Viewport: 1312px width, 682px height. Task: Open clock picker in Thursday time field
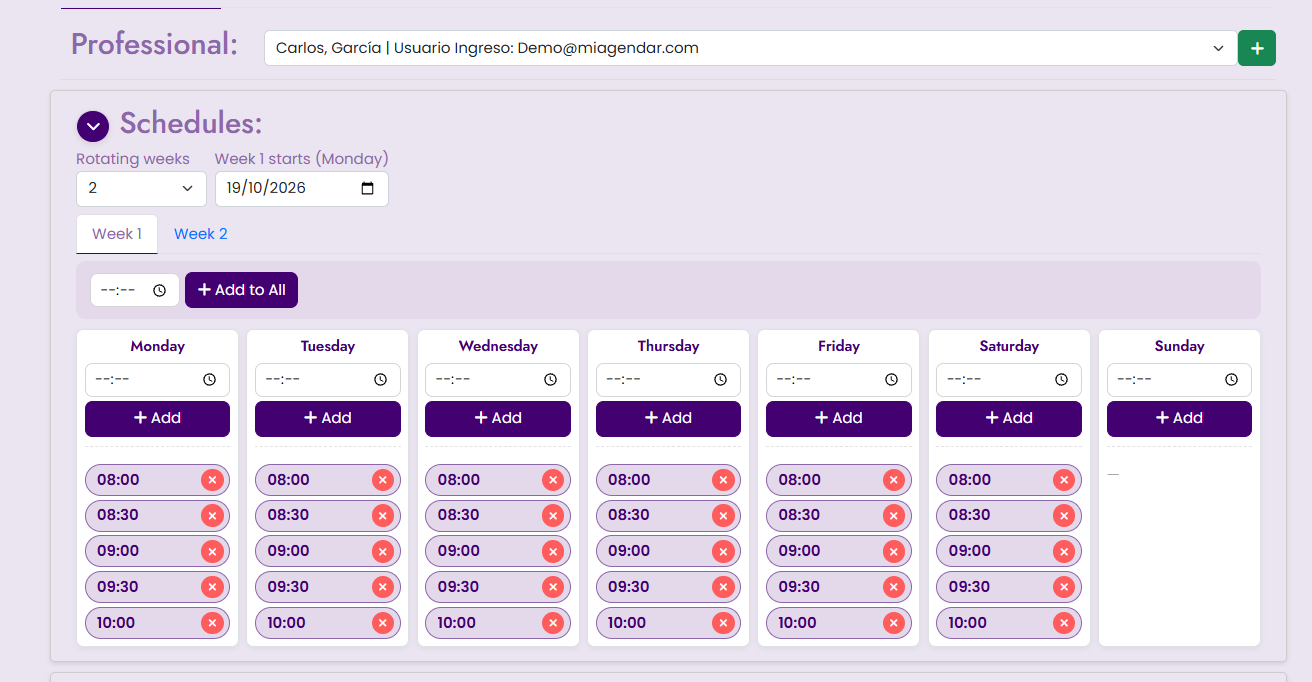pos(720,380)
